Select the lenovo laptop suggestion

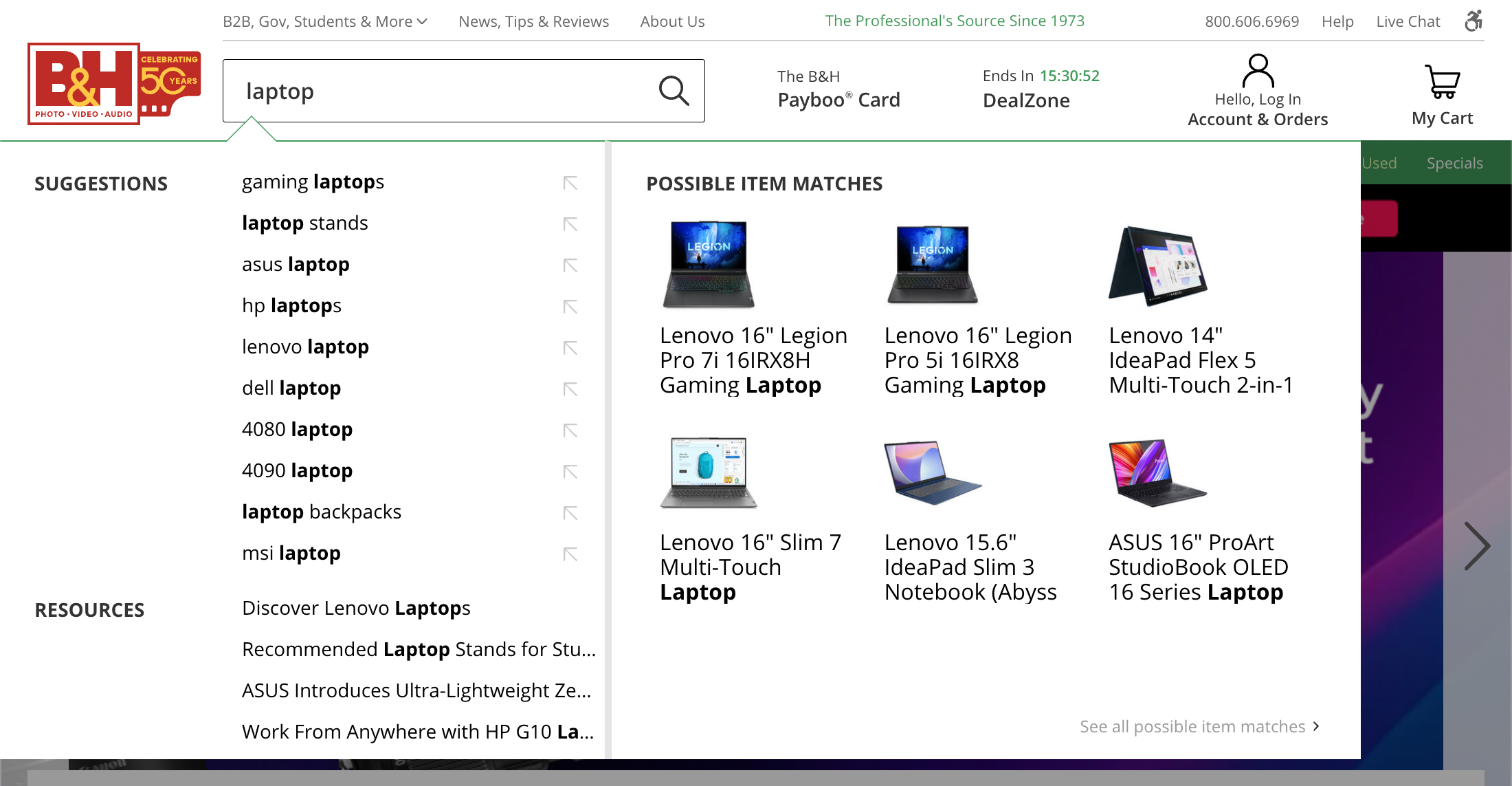point(305,347)
